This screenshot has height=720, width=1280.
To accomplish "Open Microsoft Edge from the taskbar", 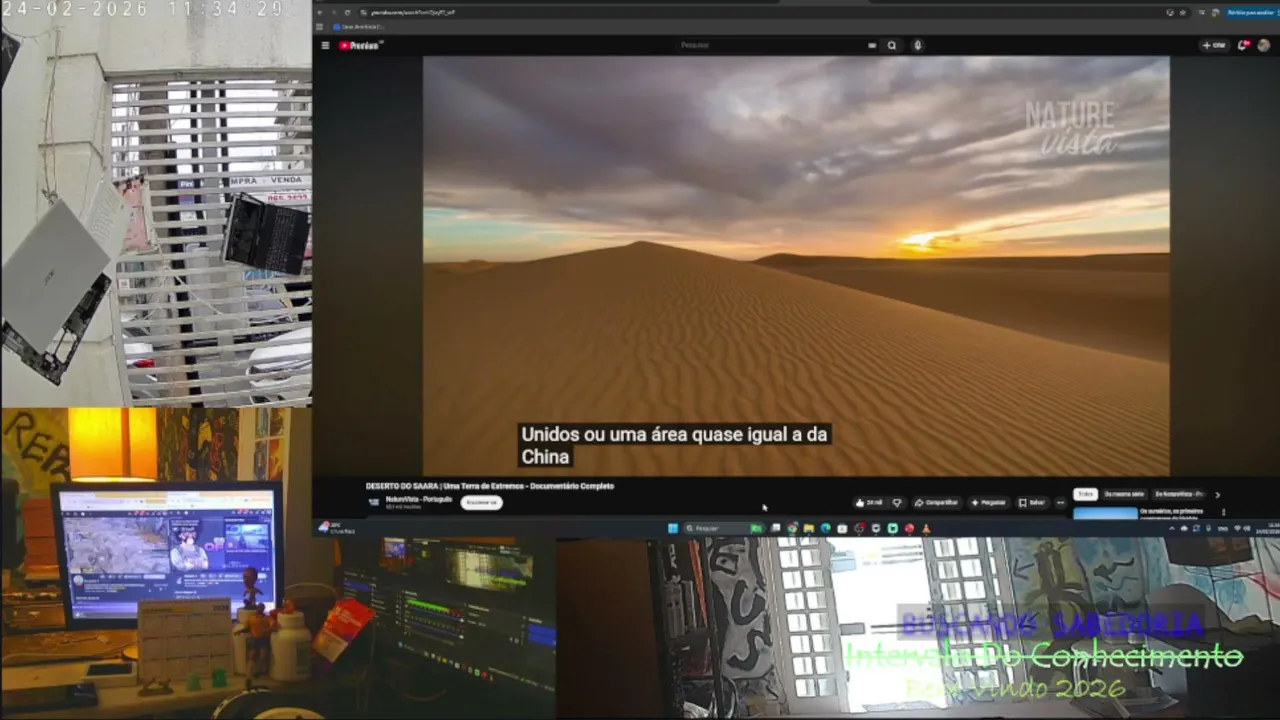I will 825,528.
